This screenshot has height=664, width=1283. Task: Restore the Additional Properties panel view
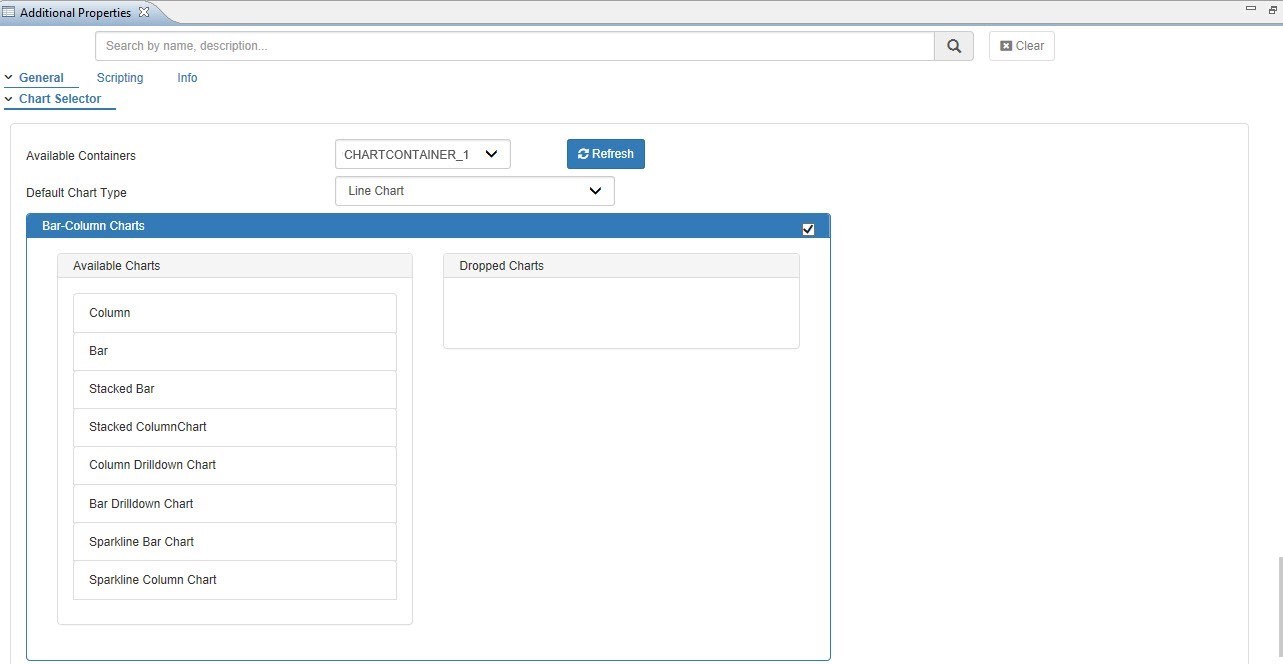pyautogui.click(x=1272, y=10)
